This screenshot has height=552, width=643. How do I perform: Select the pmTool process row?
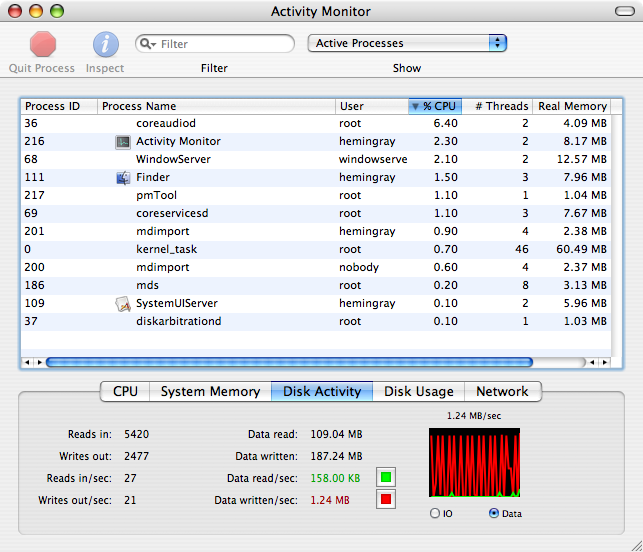pos(316,196)
